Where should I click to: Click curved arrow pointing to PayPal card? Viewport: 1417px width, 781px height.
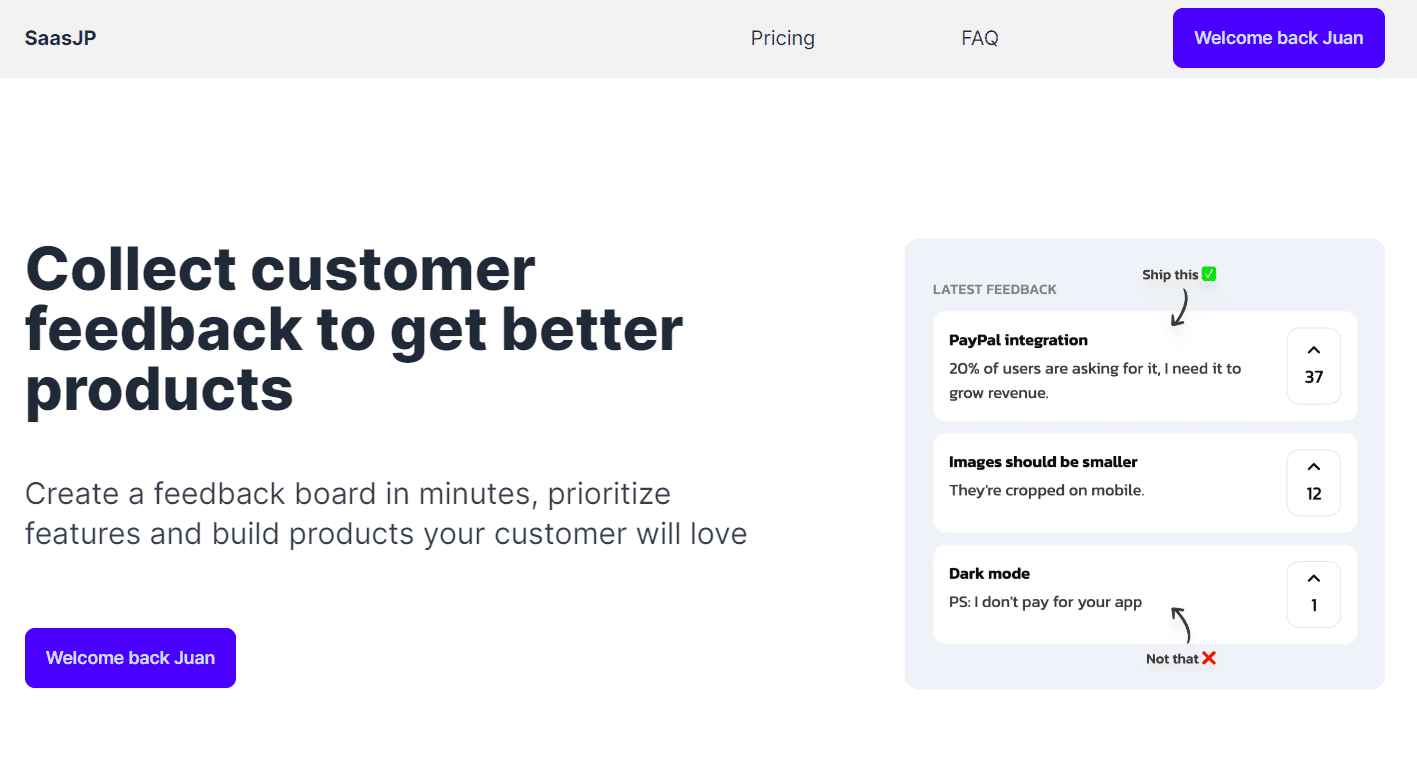(x=1180, y=308)
